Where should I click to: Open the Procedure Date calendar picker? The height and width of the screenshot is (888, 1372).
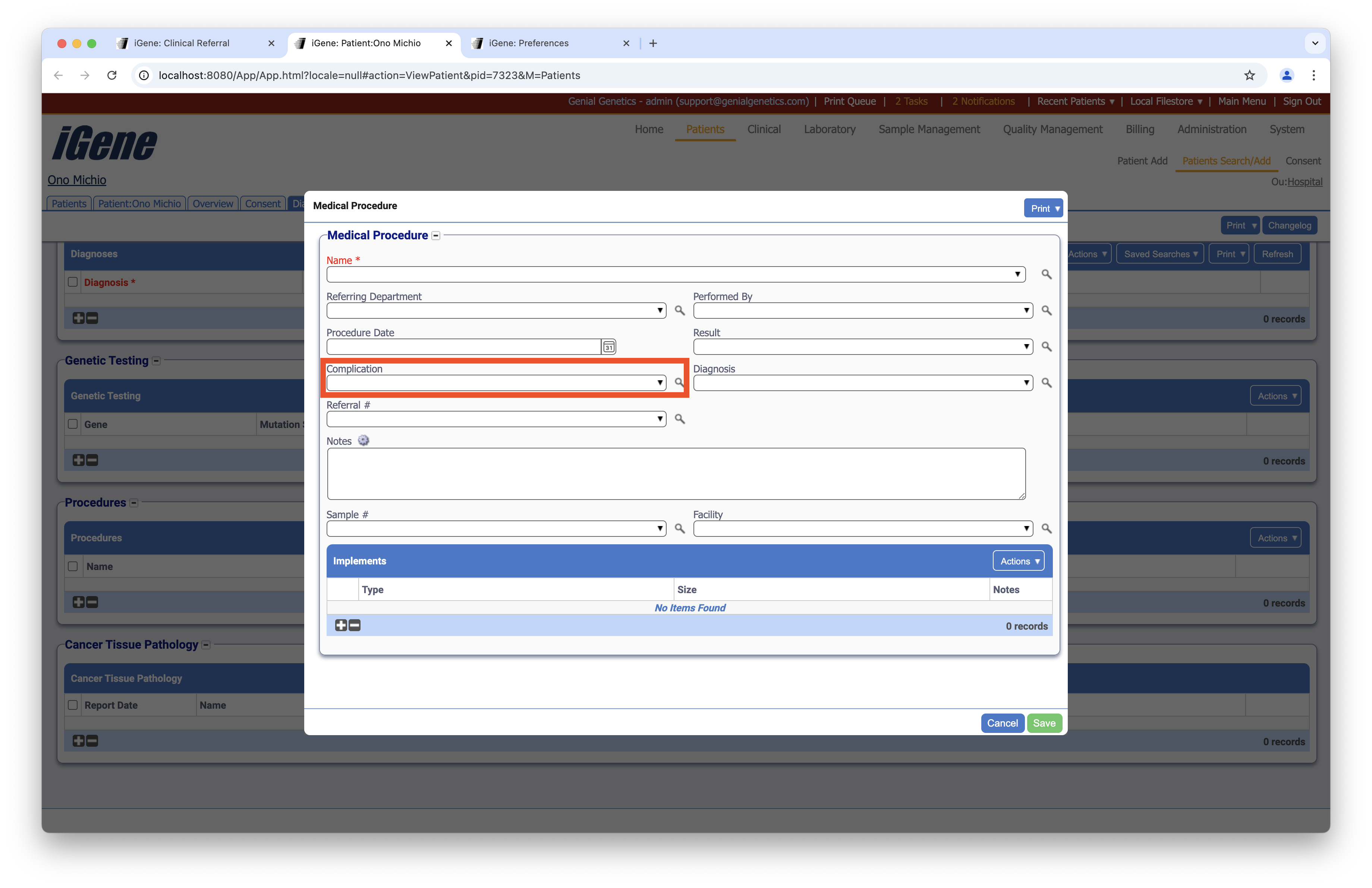pos(608,347)
